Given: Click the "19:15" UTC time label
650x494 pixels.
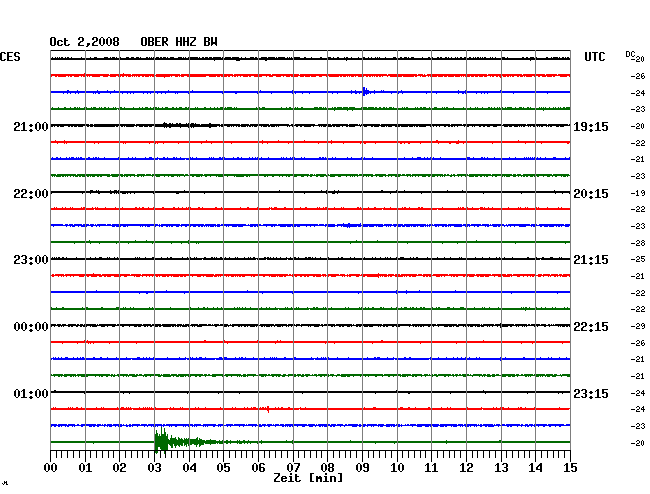Looking at the screenshot, I should click(591, 127).
